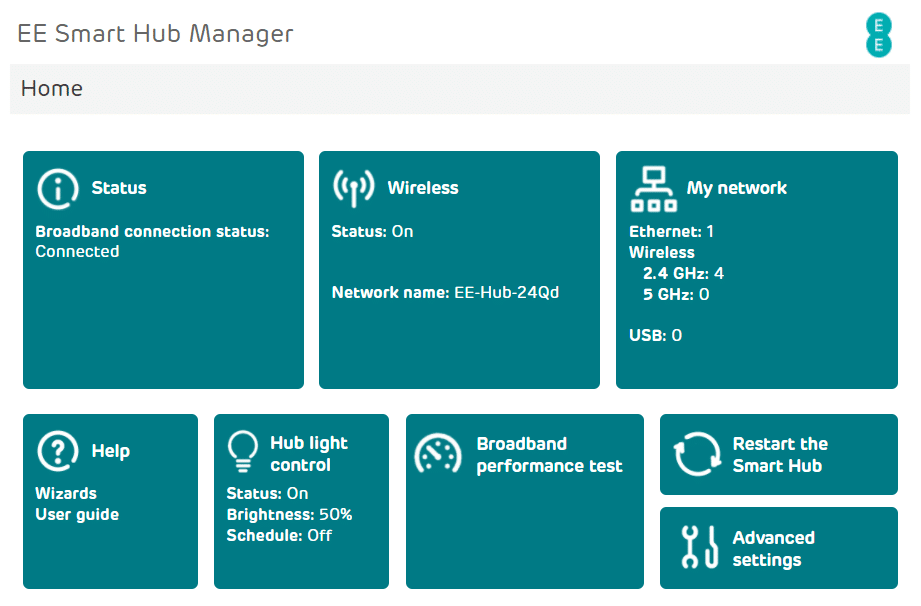The image size is (921, 606).
Task: Restart the Smart Hub
Action: tap(778, 454)
